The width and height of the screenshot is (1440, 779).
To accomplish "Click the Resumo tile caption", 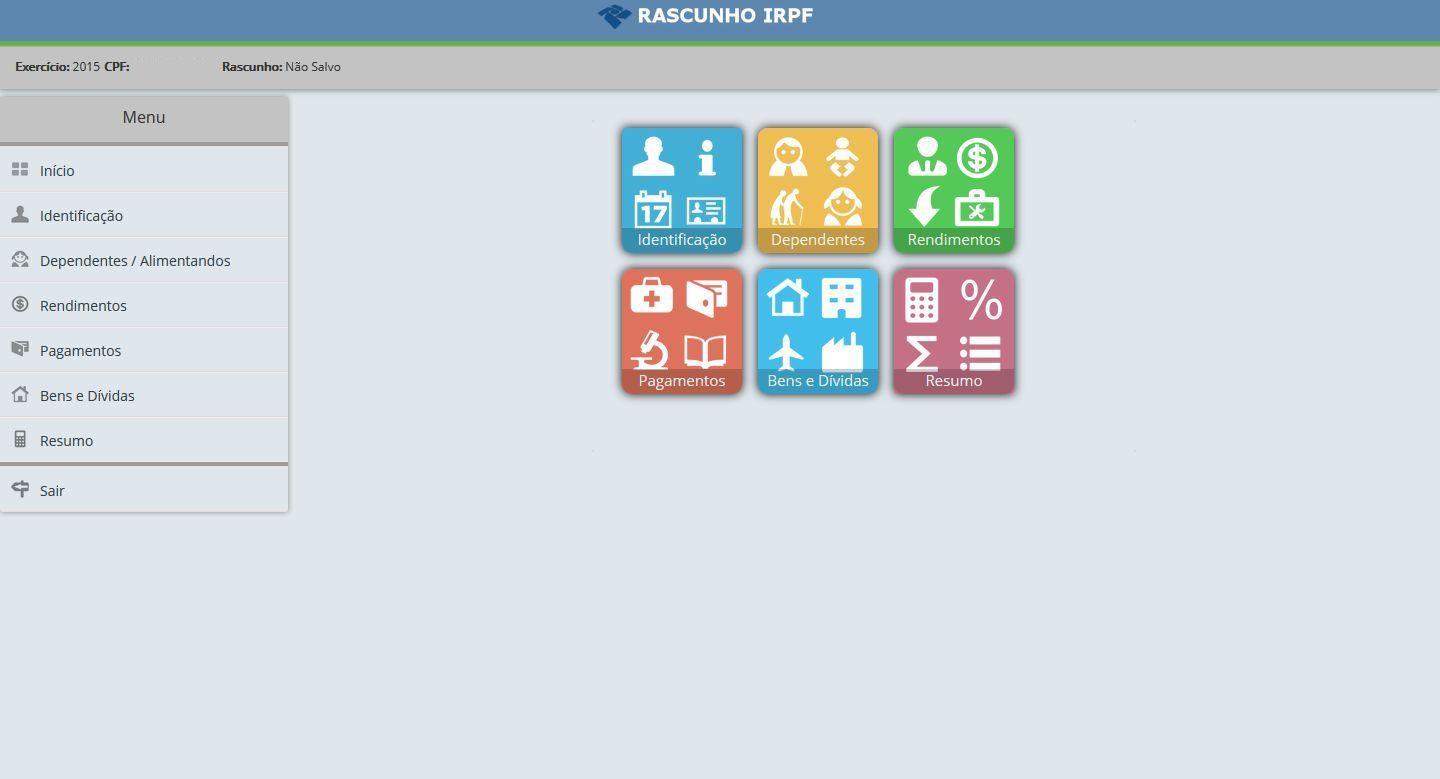I will 954,381.
